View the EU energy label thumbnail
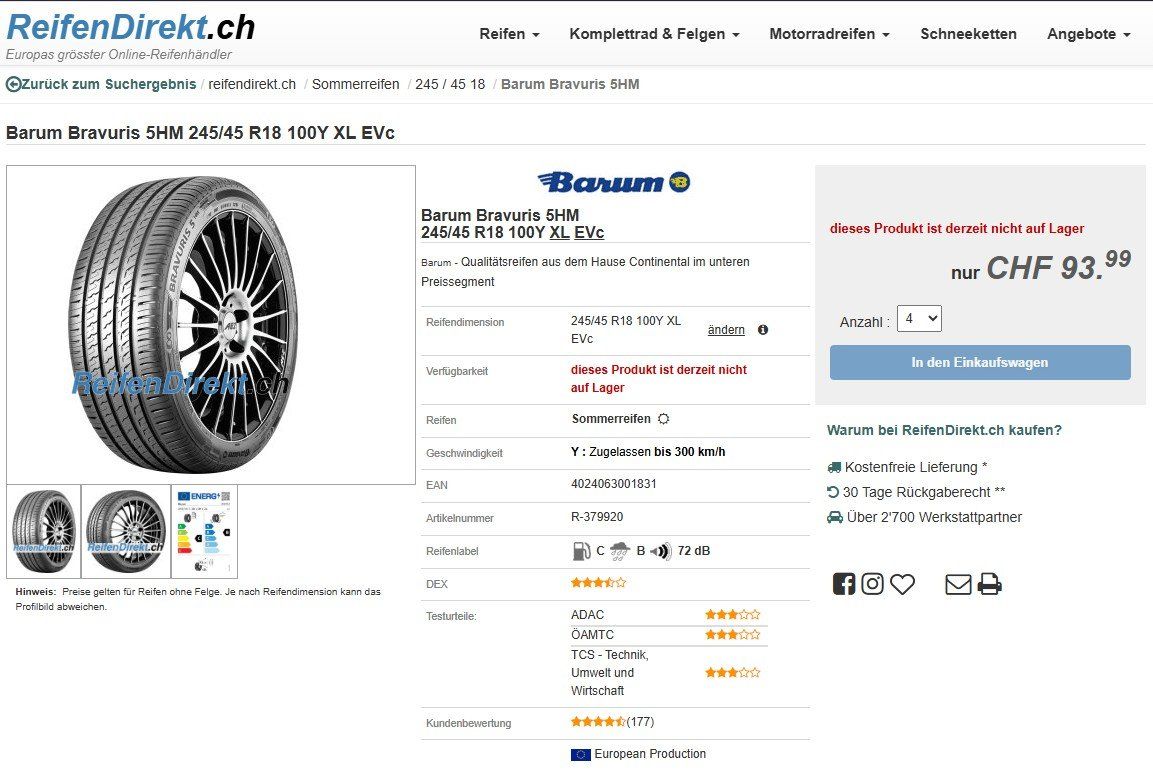 click(x=204, y=532)
